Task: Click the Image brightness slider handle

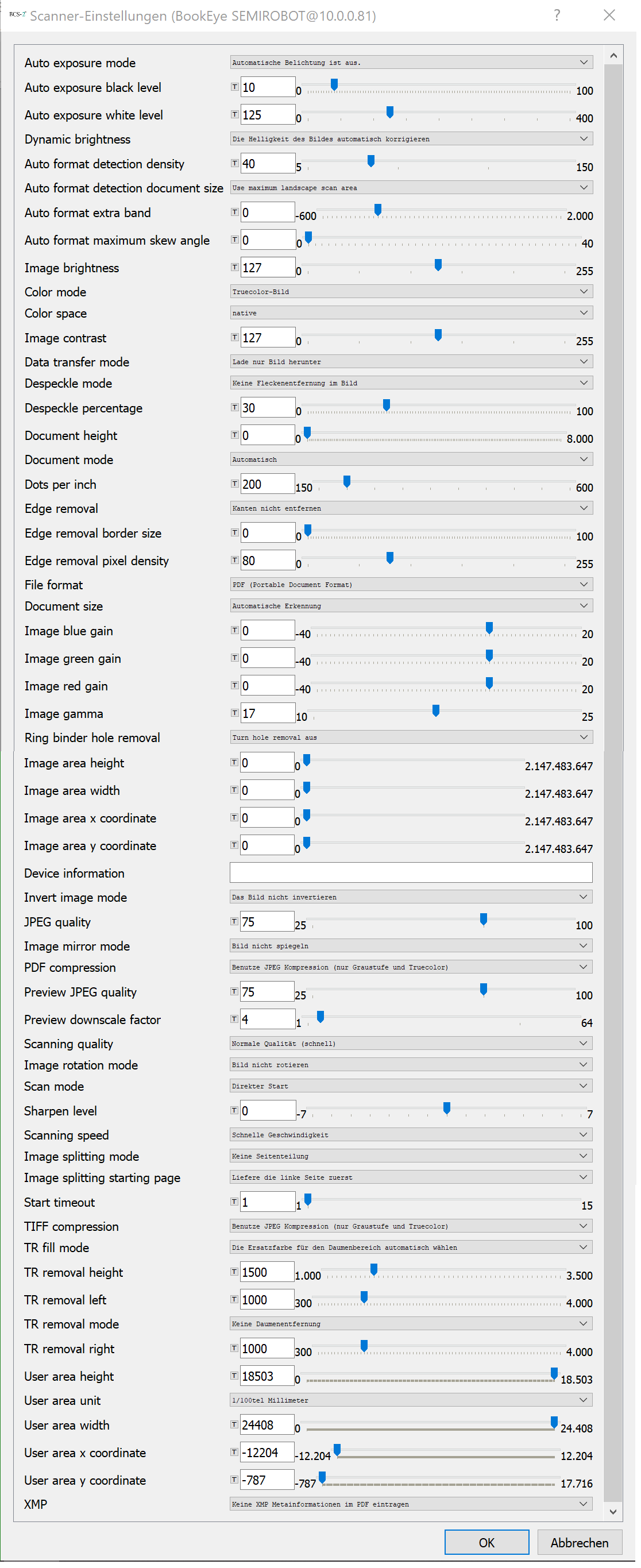Action: coord(438,265)
